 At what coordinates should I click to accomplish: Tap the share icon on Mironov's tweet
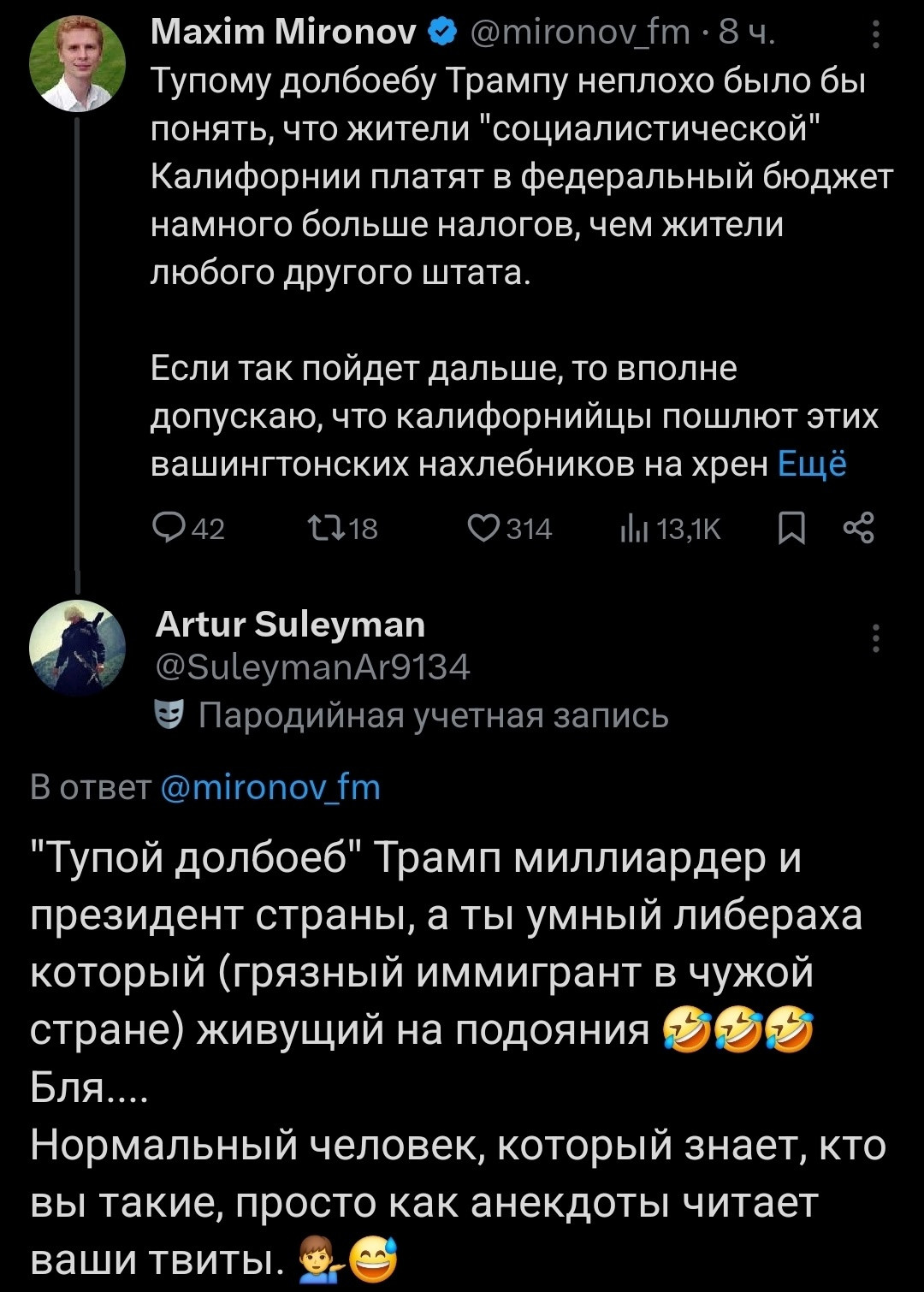(x=858, y=530)
